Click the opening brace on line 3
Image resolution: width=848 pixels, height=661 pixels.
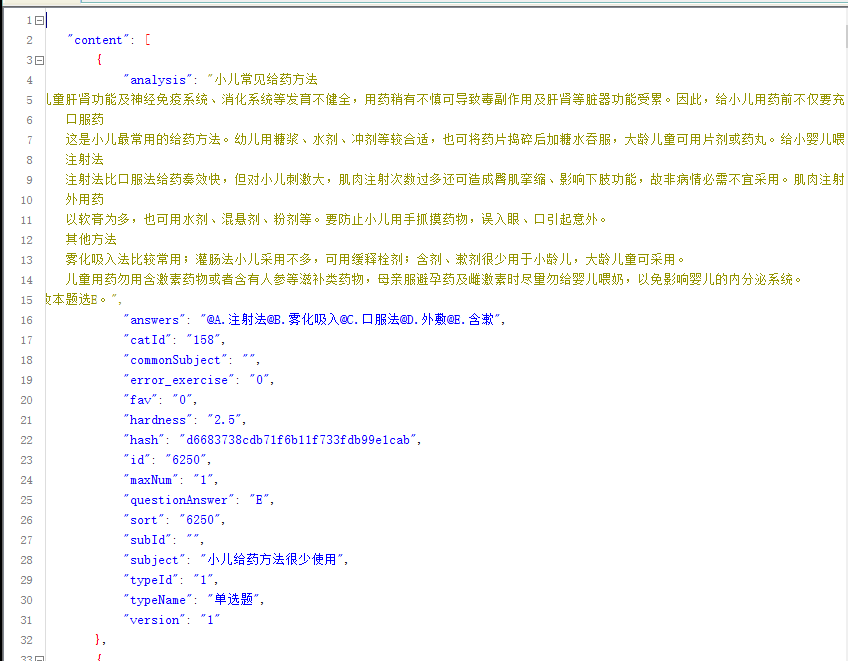click(99, 60)
